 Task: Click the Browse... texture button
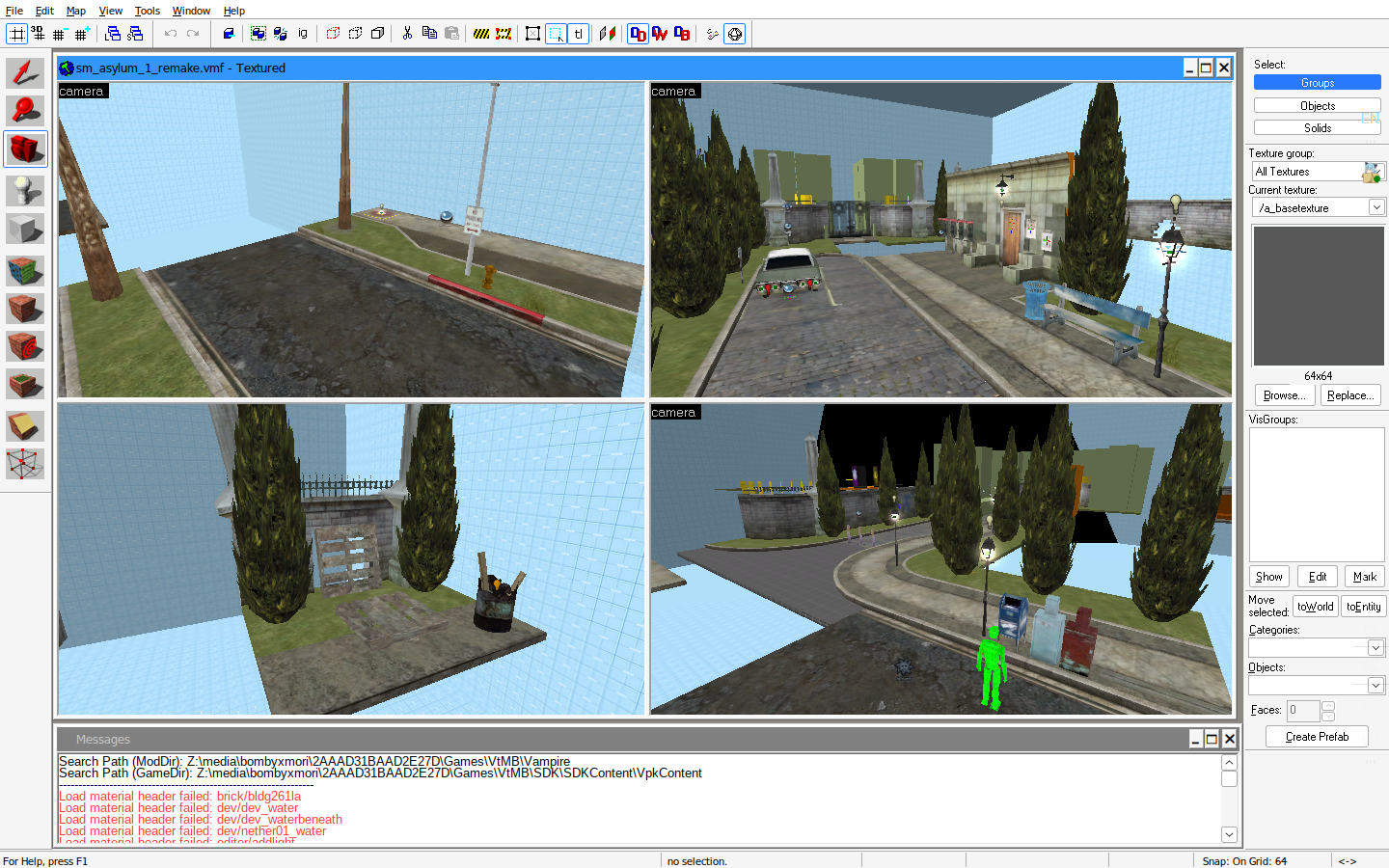pyautogui.click(x=1284, y=395)
